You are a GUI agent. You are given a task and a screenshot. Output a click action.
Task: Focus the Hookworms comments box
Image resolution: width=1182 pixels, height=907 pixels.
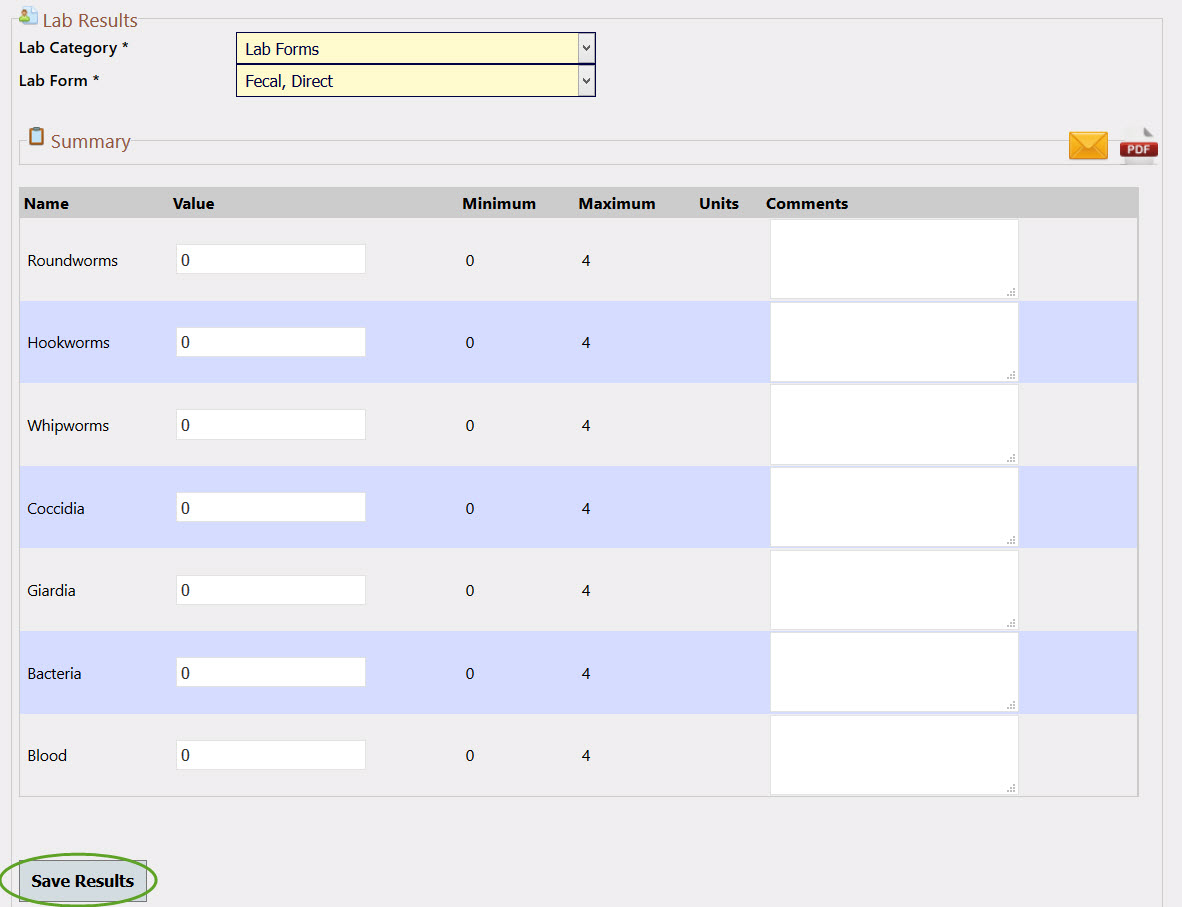point(894,342)
